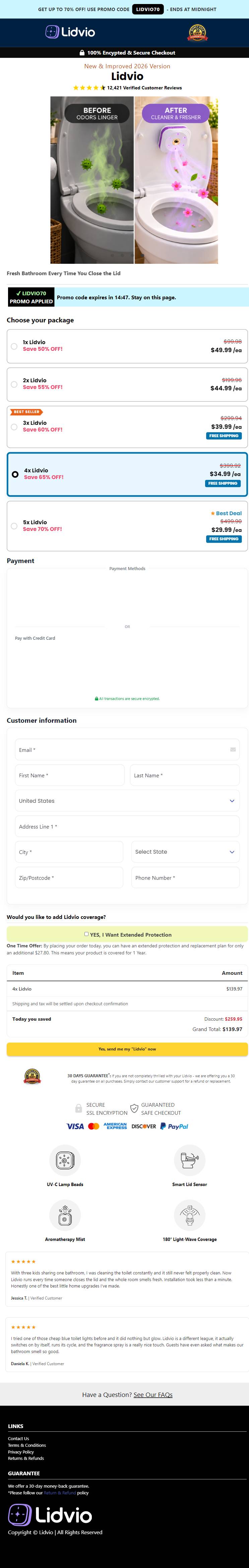Click the 'Discount: $259.95' text

(223, 1019)
